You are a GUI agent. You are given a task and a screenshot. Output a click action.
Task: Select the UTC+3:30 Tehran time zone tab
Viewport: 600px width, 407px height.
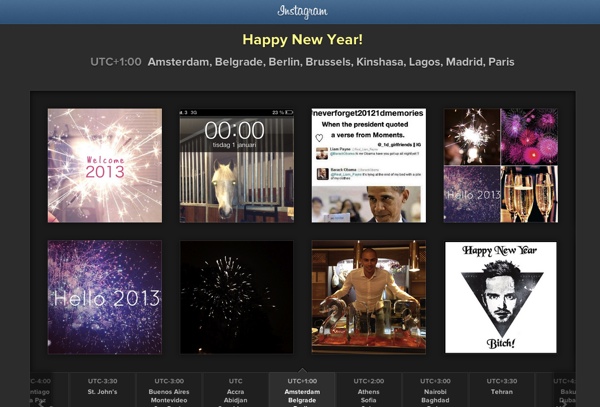point(502,389)
